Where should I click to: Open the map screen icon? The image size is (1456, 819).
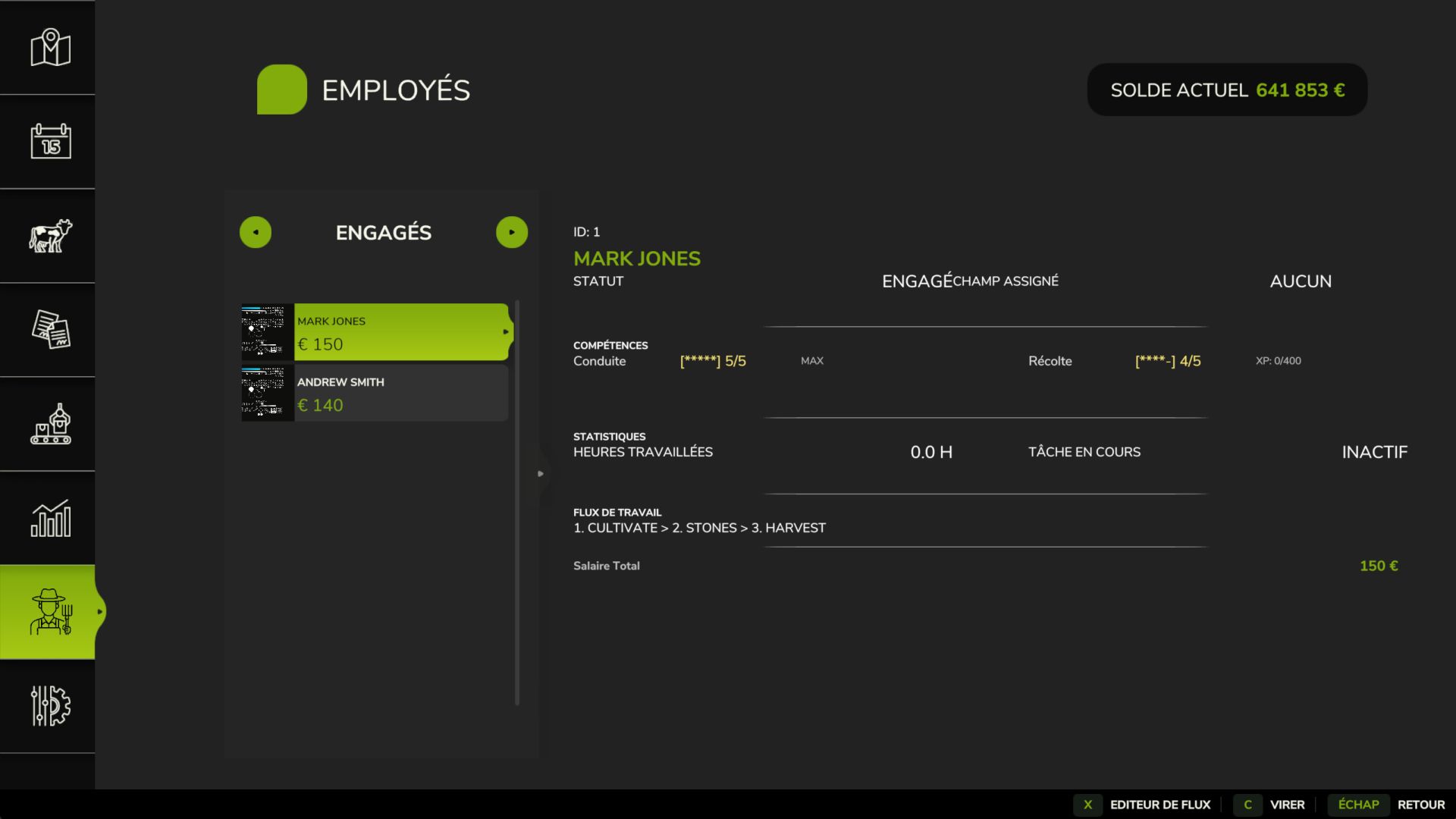click(48, 47)
